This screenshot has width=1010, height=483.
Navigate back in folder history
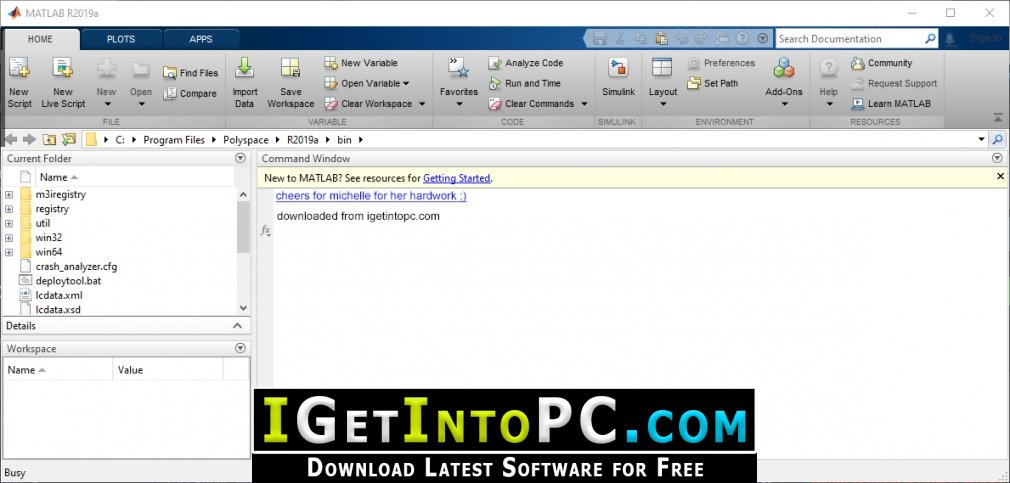coord(10,139)
